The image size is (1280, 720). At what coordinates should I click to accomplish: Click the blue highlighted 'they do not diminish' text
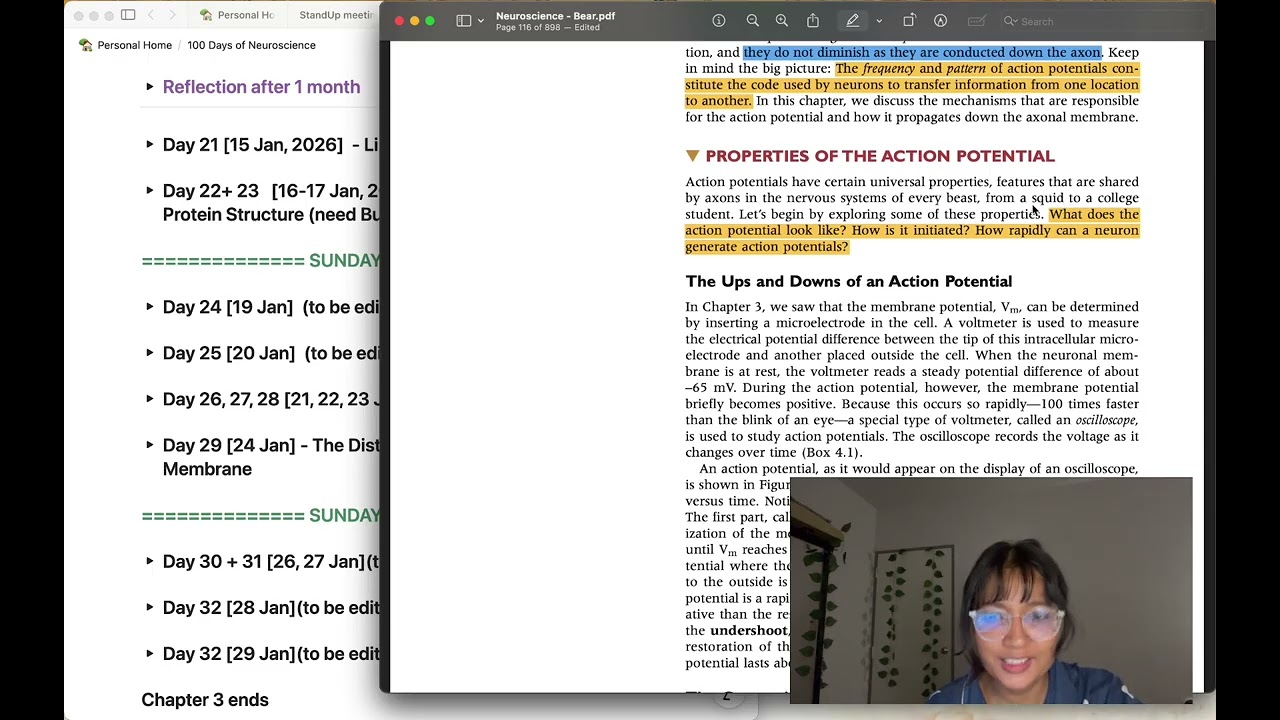[x=922, y=52]
